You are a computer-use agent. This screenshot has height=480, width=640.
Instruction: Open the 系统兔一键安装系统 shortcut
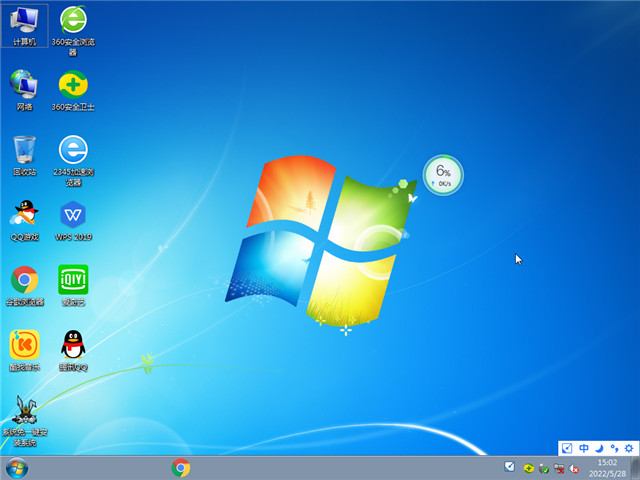tap(24, 421)
